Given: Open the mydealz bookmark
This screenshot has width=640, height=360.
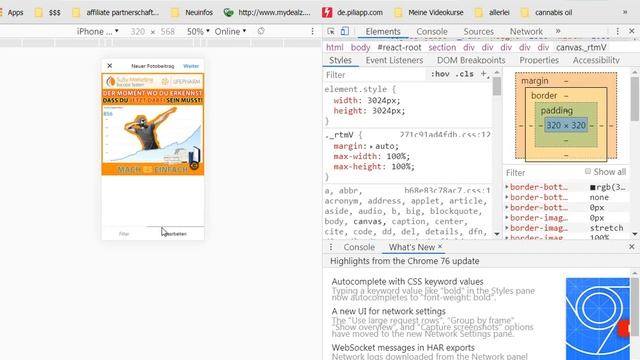Looking at the screenshot, I should (267, 12).
